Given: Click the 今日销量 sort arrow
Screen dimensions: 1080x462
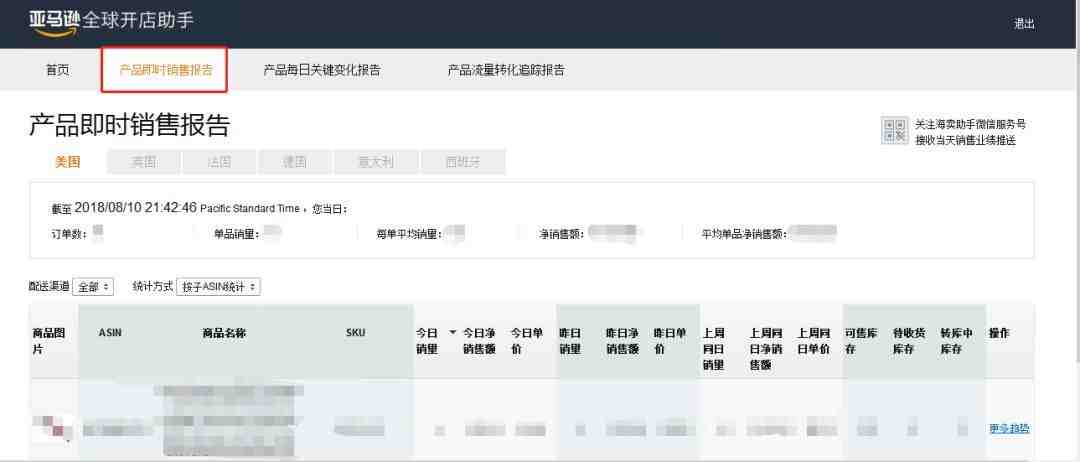Looking at the screenshot, I should point(452,332).
